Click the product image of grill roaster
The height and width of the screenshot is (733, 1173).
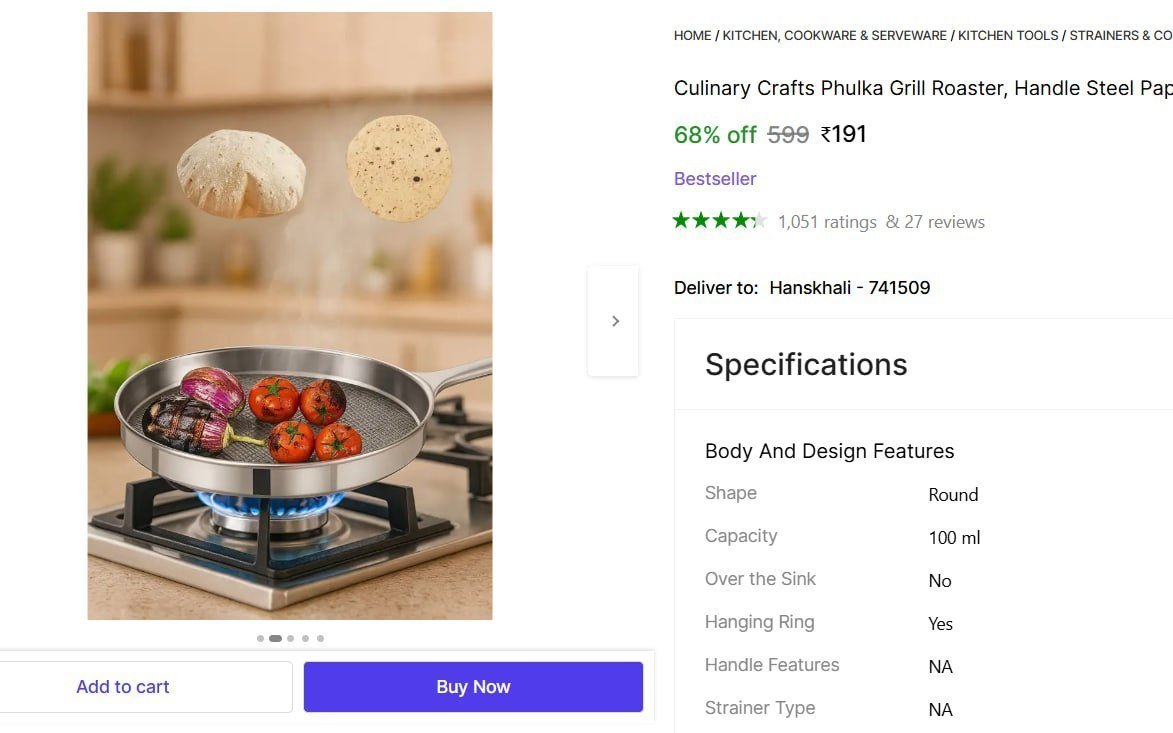click(x=290, y=316)
